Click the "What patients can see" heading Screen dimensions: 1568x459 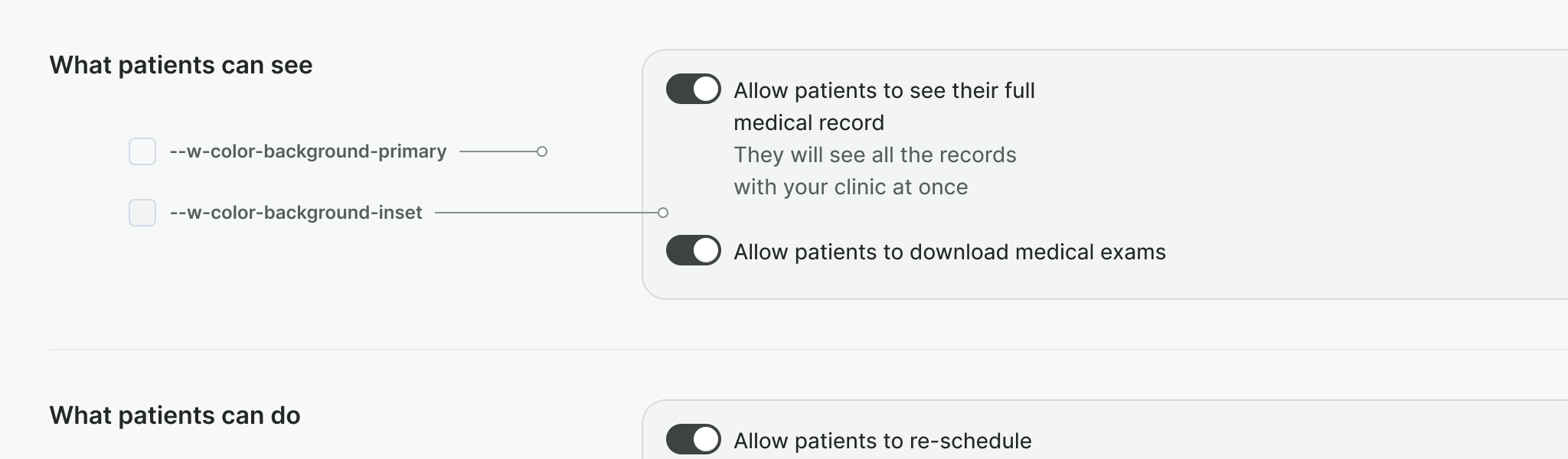coord(181,65)
